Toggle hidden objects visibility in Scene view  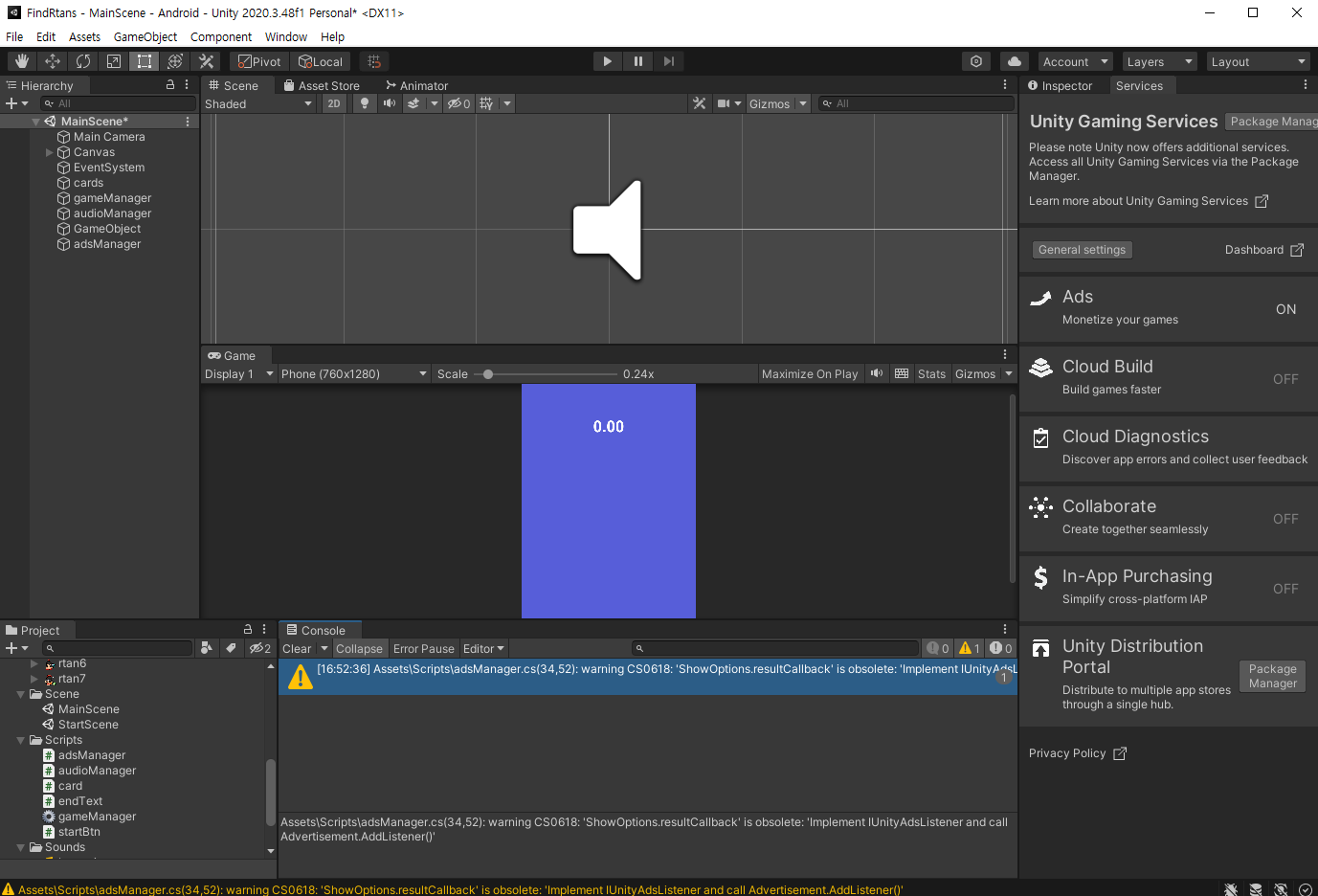(458, 103)
